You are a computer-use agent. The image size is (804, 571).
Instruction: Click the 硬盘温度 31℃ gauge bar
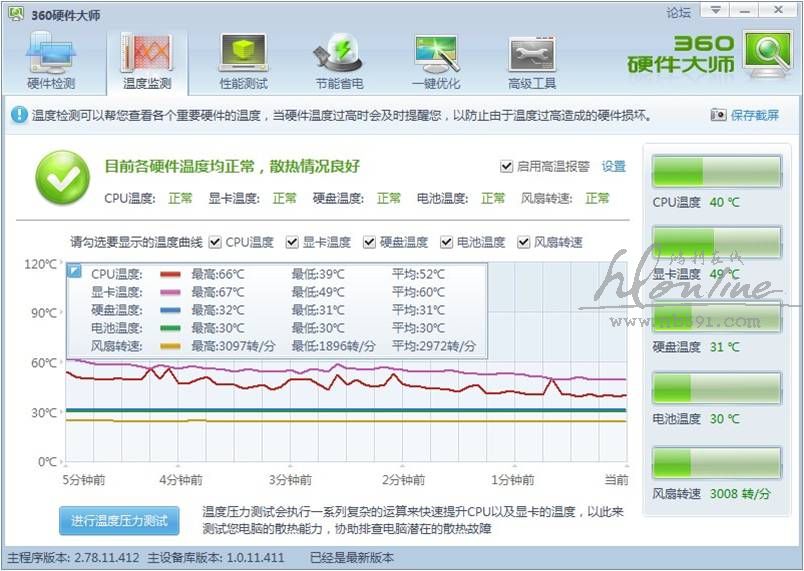coord(716,316)
